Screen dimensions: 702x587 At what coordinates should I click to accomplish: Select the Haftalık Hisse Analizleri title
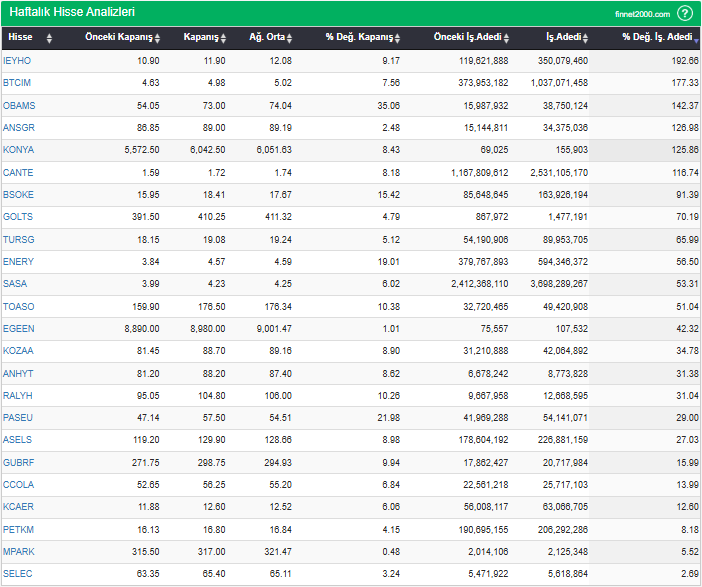[x=72, y=12]
